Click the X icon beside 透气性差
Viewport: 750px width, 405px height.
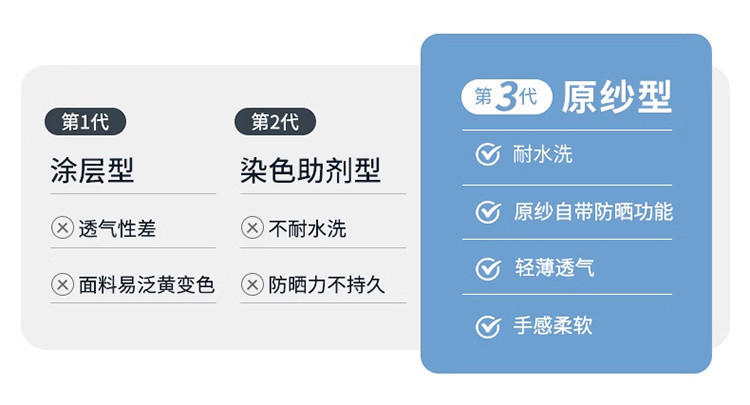click(62, 229)
